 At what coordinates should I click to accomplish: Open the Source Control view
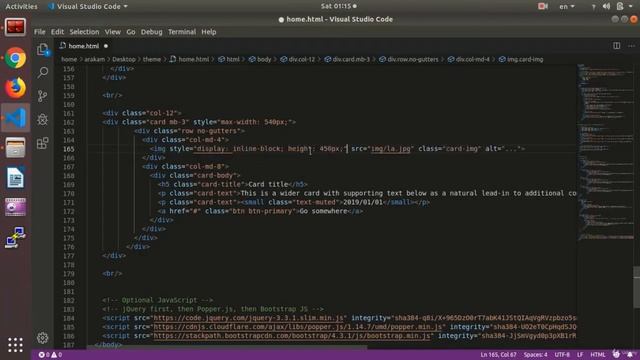click(42, 96)
